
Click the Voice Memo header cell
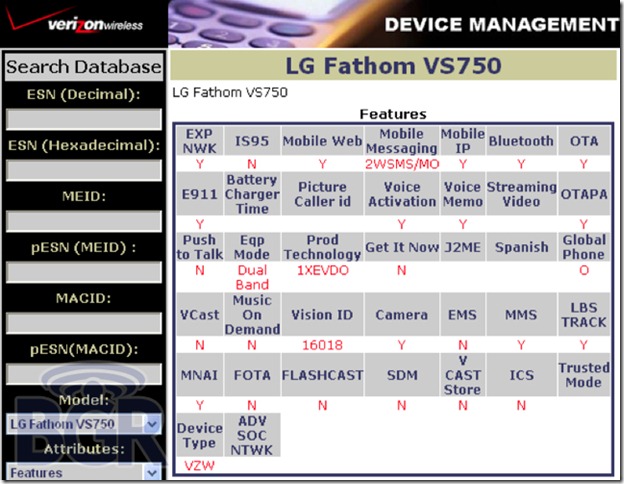coord(462,194)
